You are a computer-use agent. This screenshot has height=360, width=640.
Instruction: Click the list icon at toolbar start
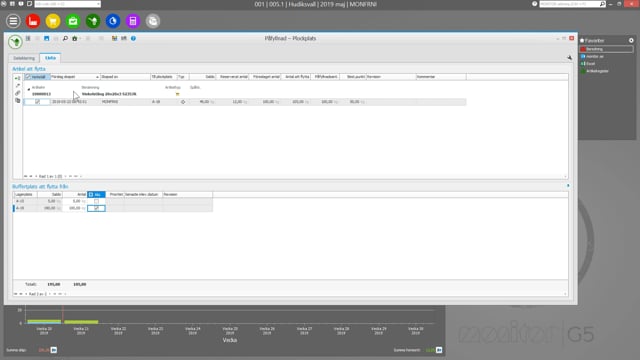click(28, 38)
